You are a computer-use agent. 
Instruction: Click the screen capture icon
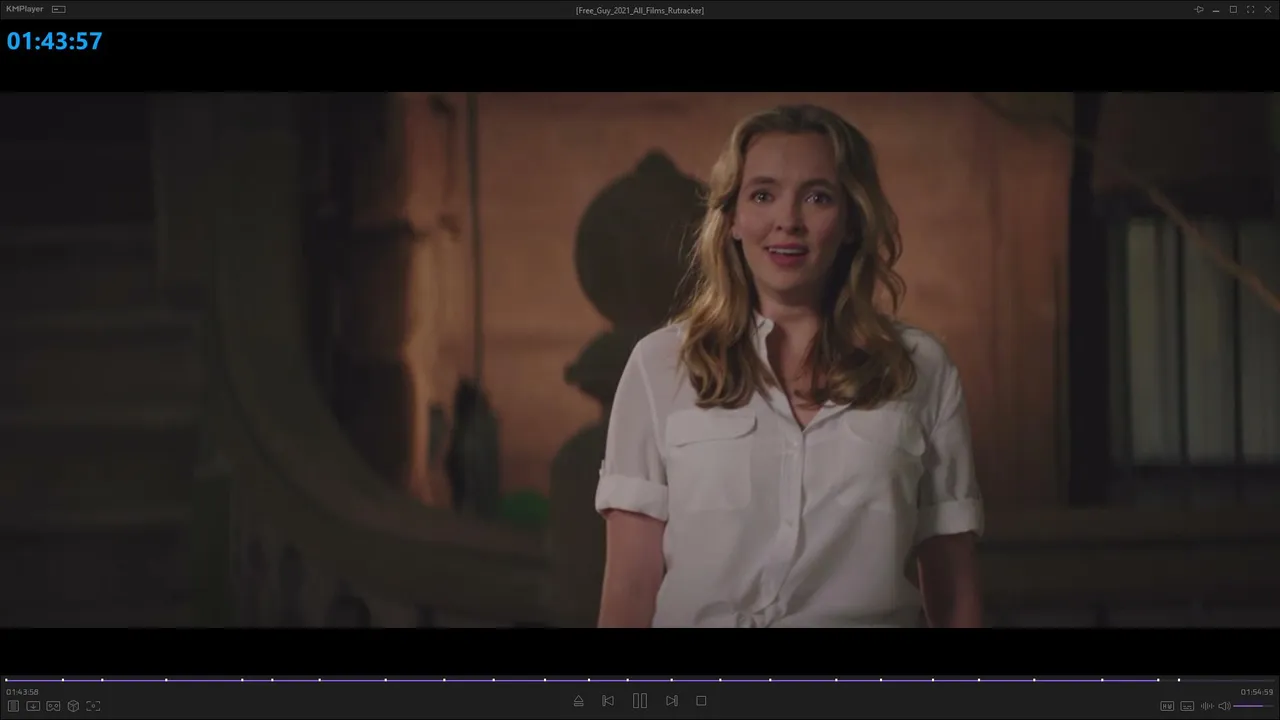[x=93, y=706]
